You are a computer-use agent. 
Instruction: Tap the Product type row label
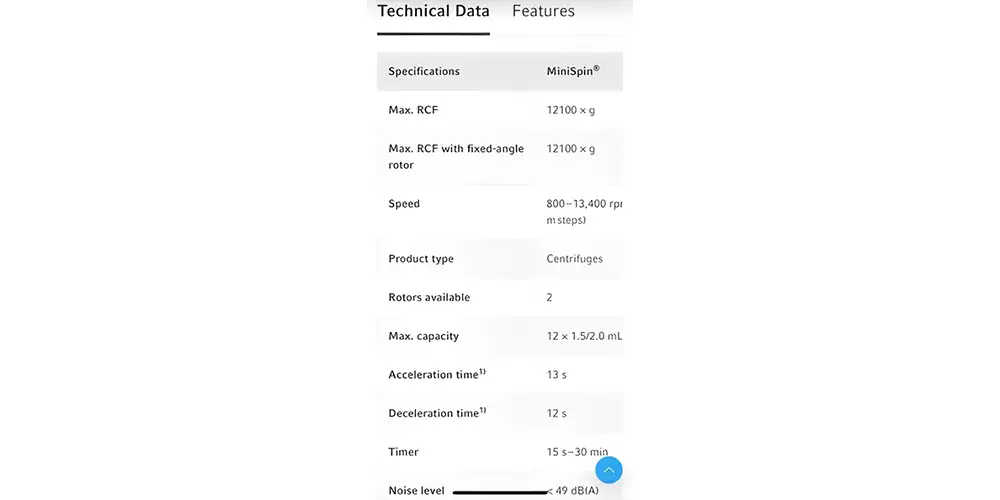[421, 259]
